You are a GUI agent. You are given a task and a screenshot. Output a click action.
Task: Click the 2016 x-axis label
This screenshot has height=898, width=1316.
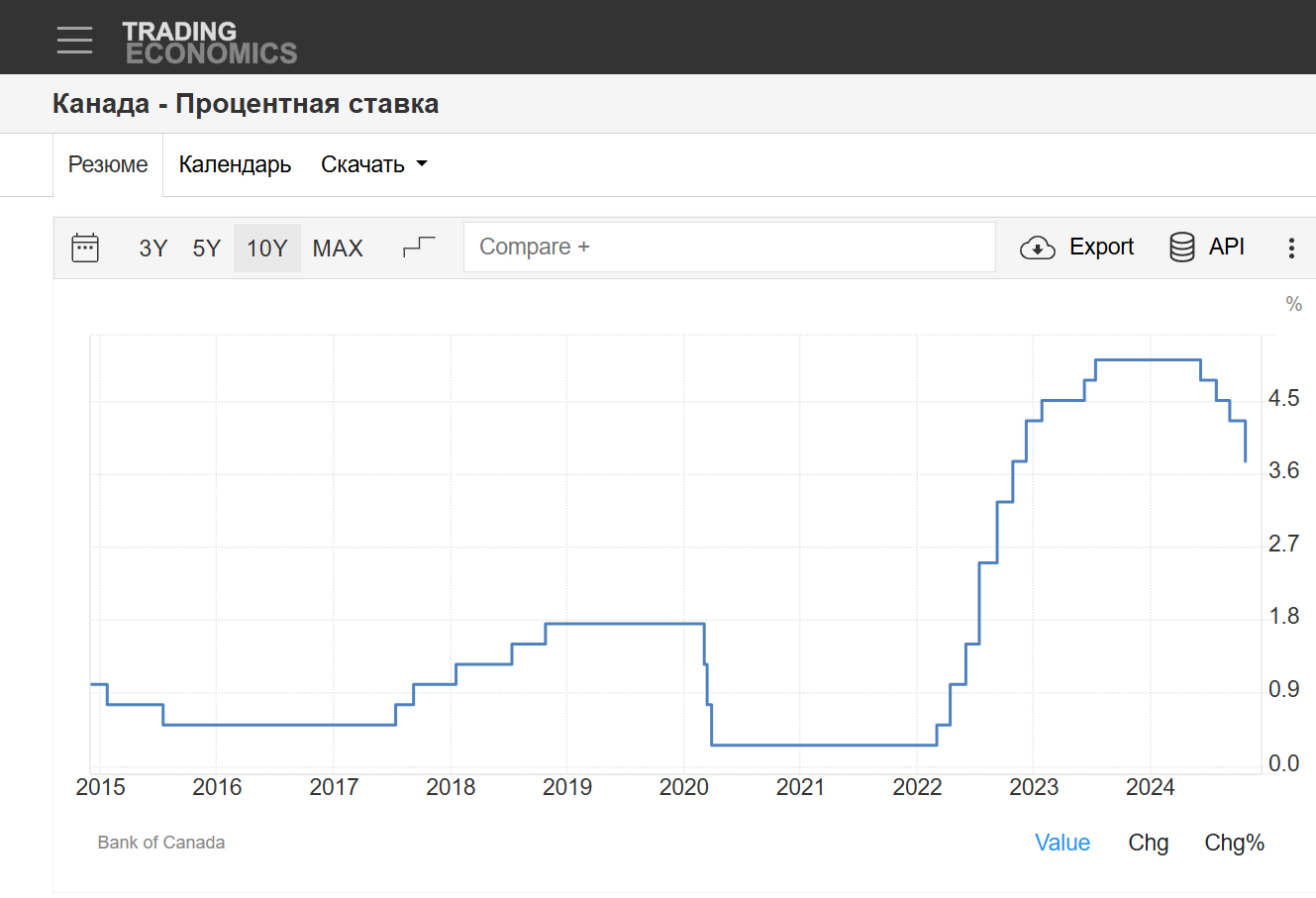coord(217,787)
